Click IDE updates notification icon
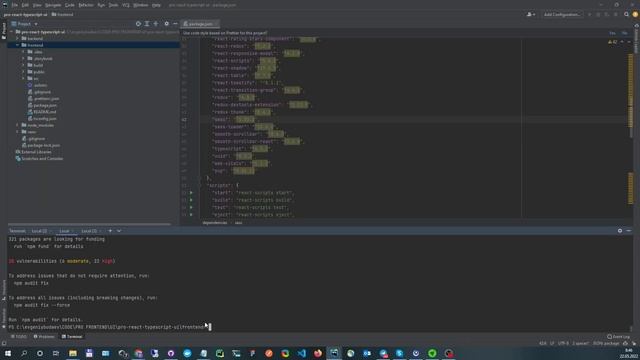Screen dimensions: 640x360 (635, 14)
